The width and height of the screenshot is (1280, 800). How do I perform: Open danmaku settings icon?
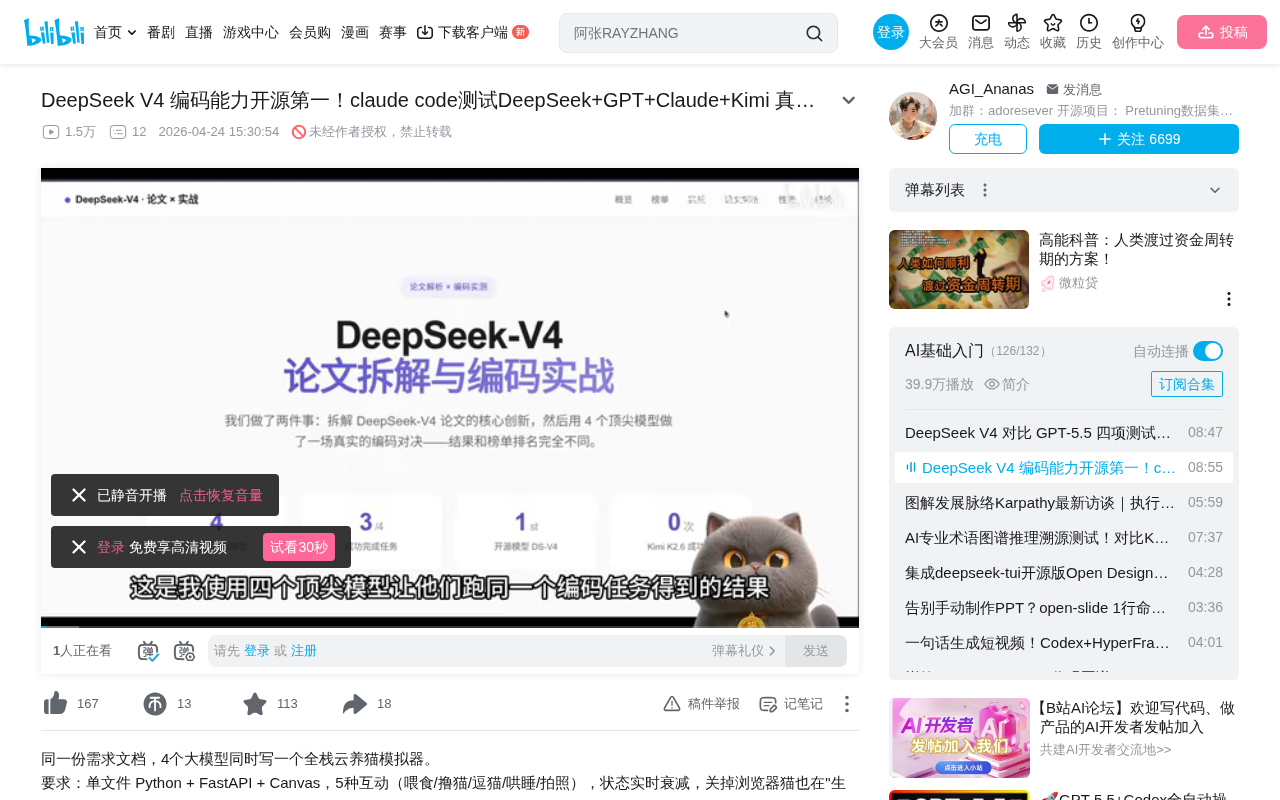184,651
